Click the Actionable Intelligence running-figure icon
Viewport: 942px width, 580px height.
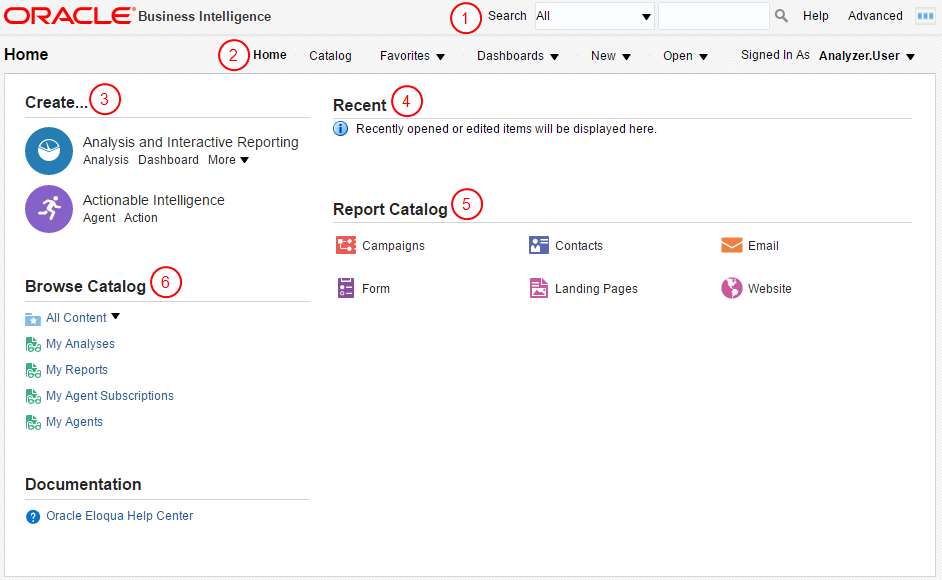pos(49,209)
